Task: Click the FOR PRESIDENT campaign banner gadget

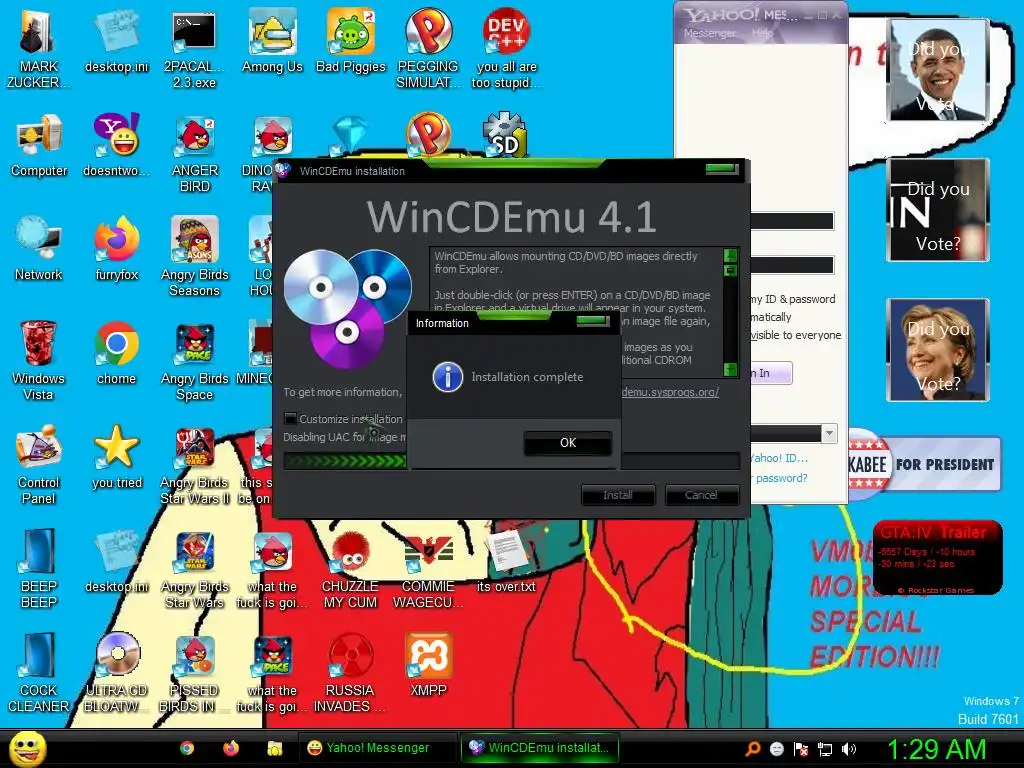Action: (923, 464)
